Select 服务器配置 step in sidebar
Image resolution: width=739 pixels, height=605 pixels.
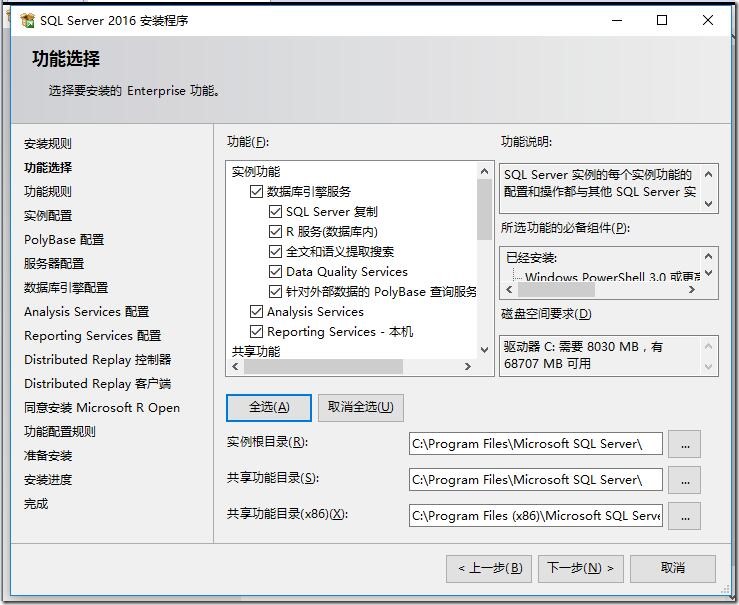coord(54,264)
